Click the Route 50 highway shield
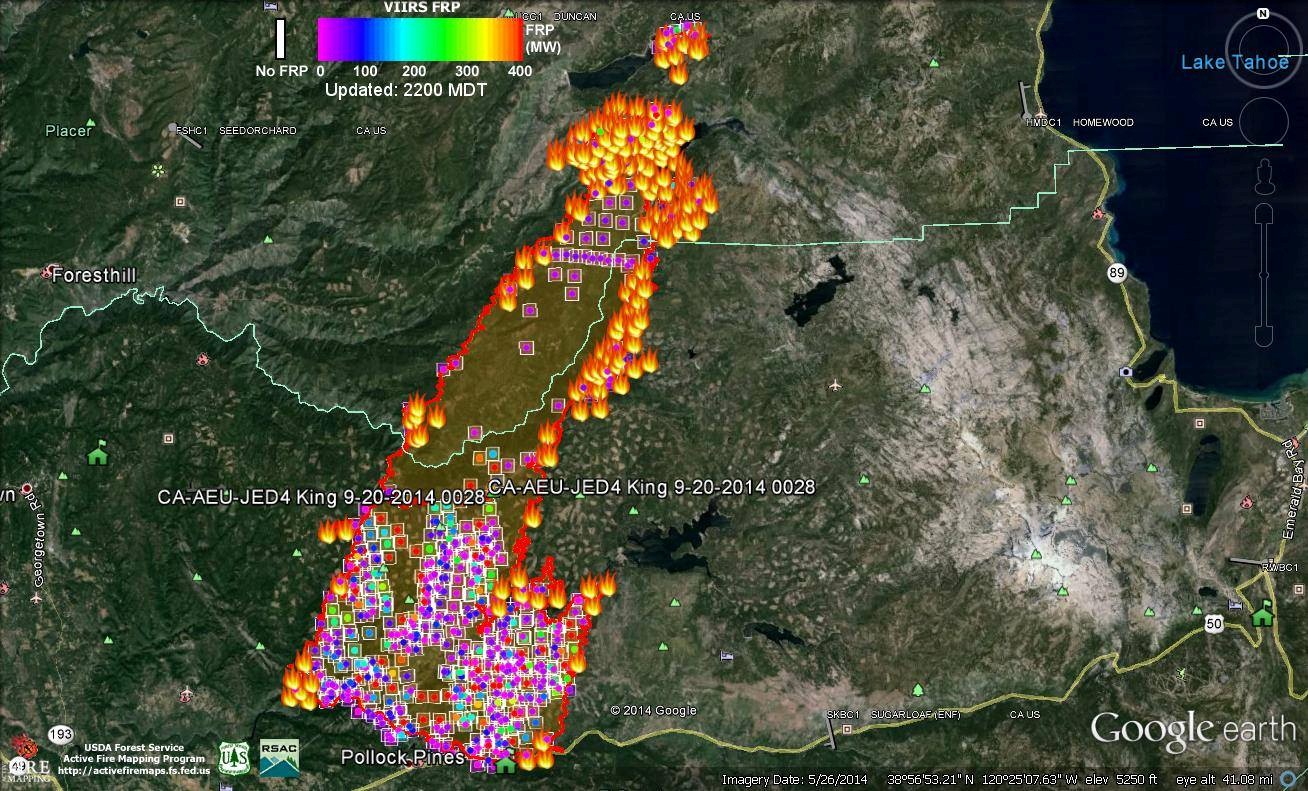 coord(1213,623)
